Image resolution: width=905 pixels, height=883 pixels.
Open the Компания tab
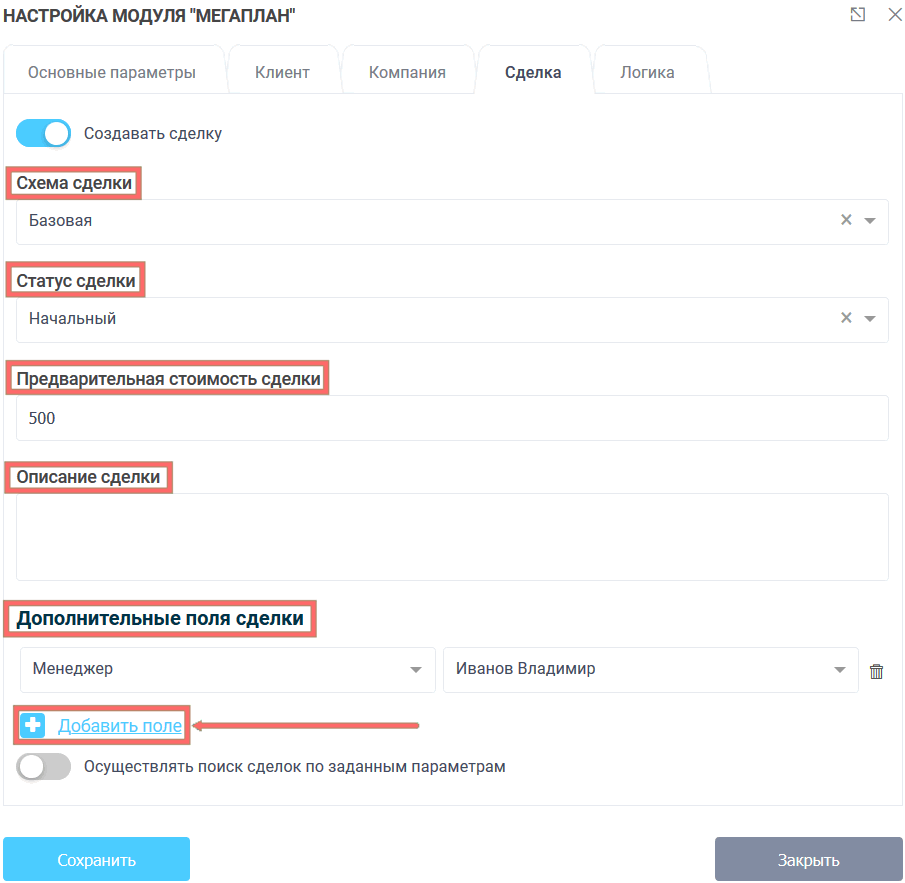pyautogui.click(x=407, y=72)
